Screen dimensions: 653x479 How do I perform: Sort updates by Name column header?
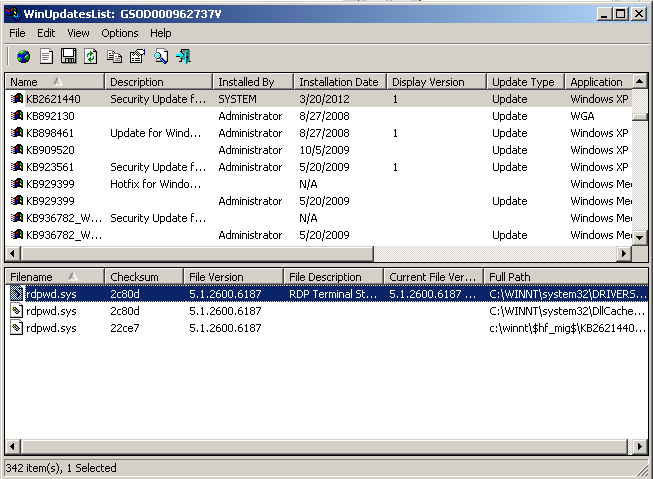pos(54,82)
